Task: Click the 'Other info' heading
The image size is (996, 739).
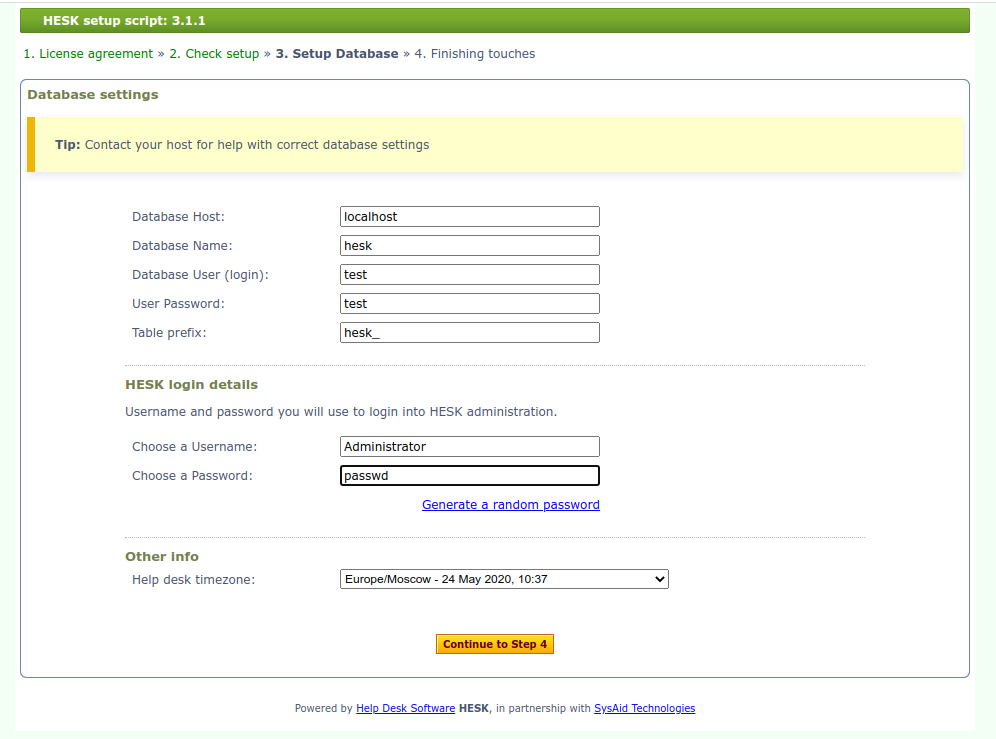Action: tap(162, 557)
